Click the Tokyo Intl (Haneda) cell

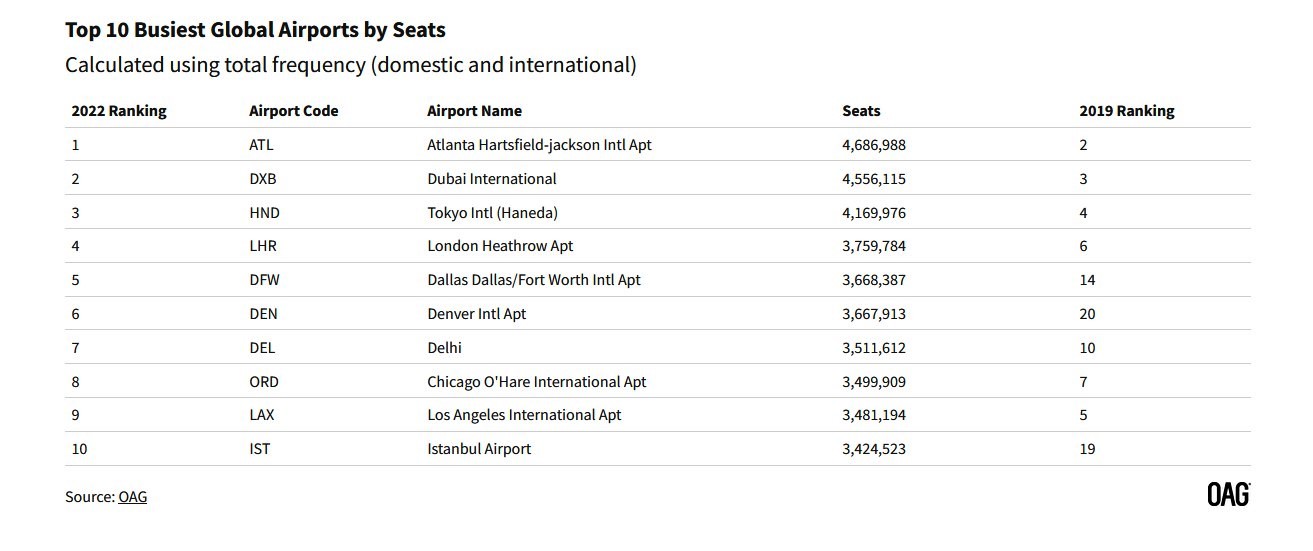click(492, 213)
